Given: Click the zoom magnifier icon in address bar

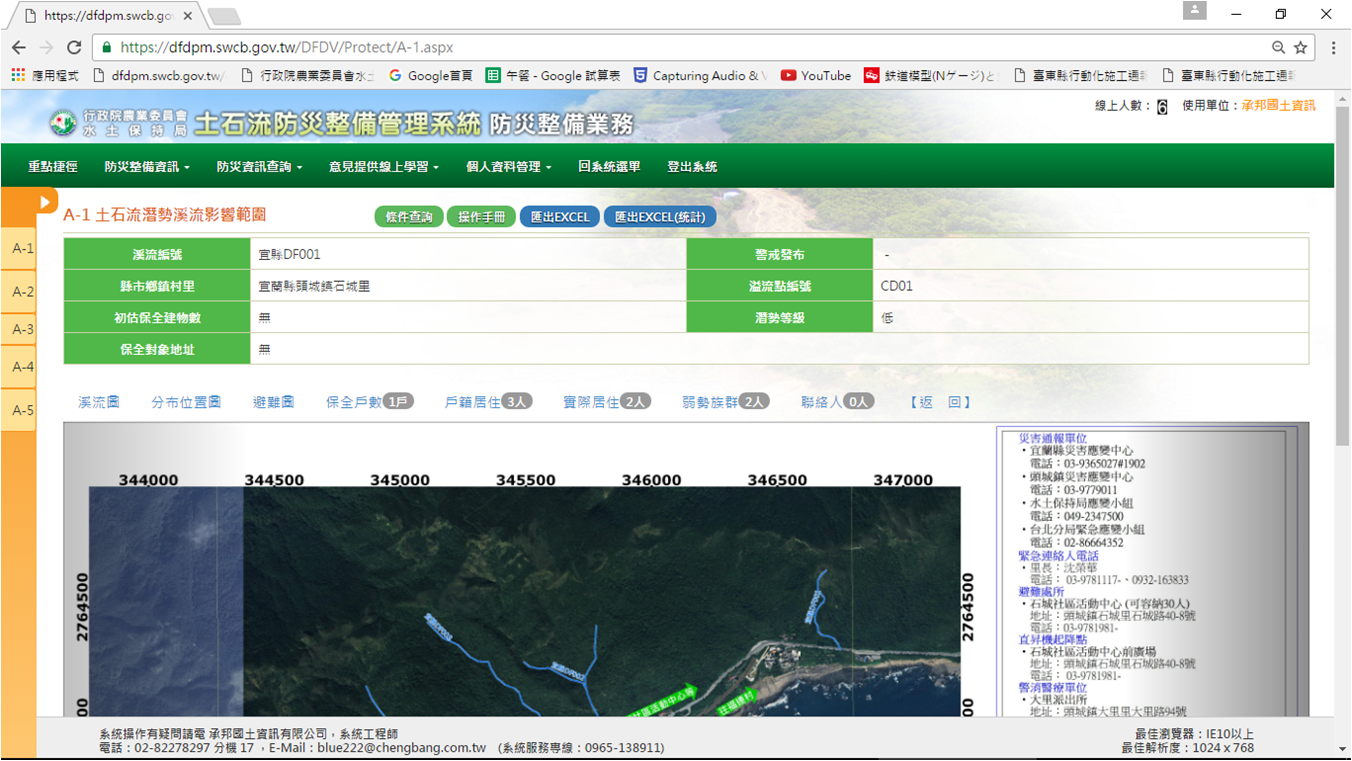Looking at the screenshot, I should click(1278, 47).
